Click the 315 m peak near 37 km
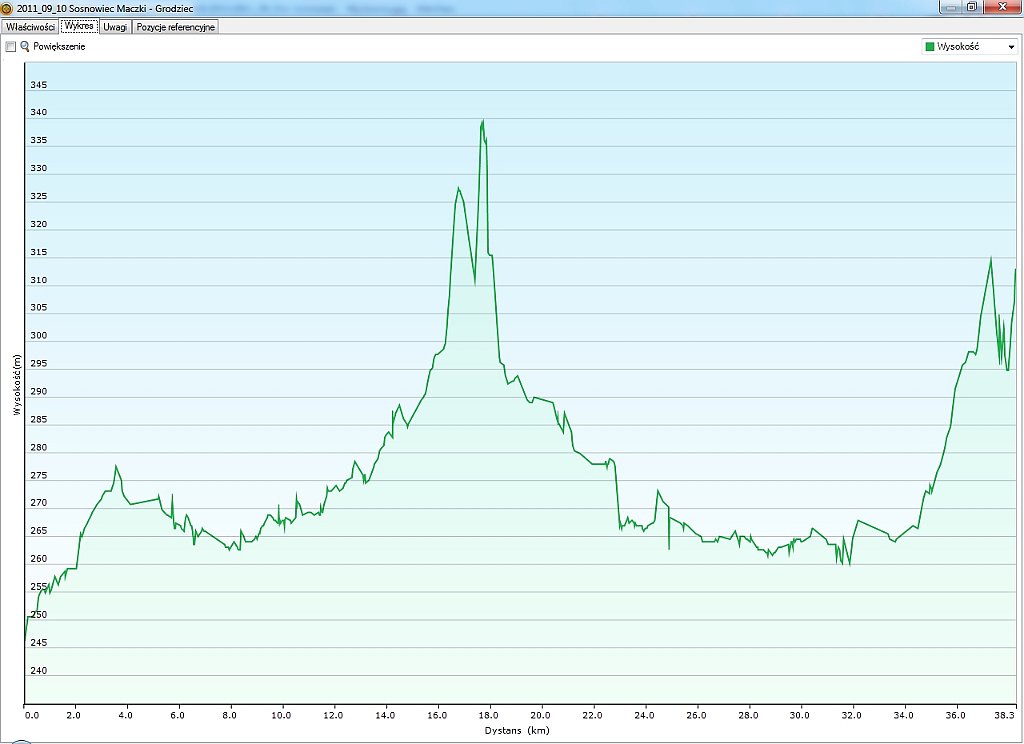 pos(991,258)
